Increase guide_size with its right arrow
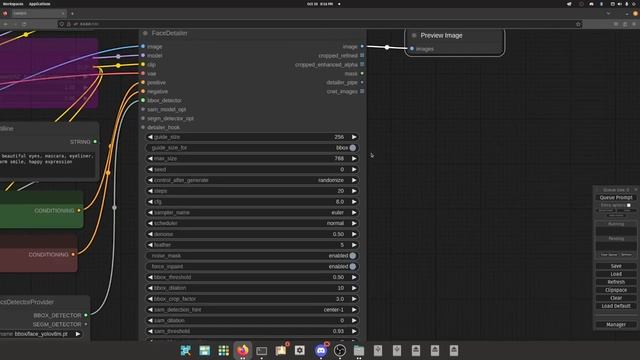Screen dimensions: 640x360 (x=354, y=137)
